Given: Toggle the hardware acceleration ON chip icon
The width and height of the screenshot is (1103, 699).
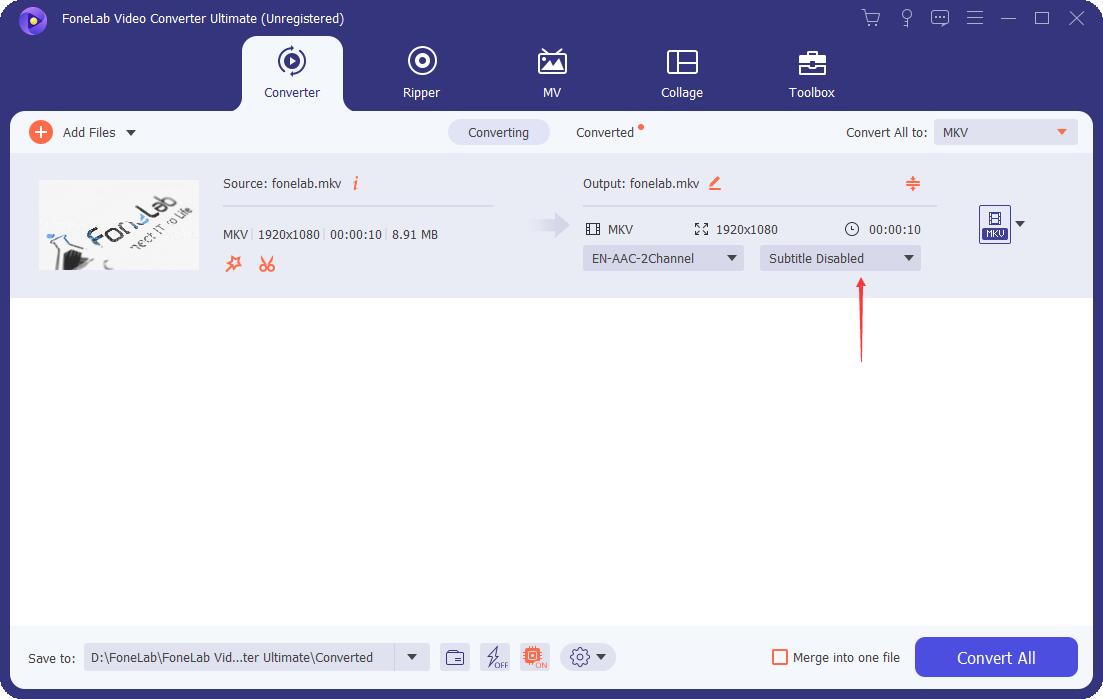Looking at the screenshot, I should 535,658.
